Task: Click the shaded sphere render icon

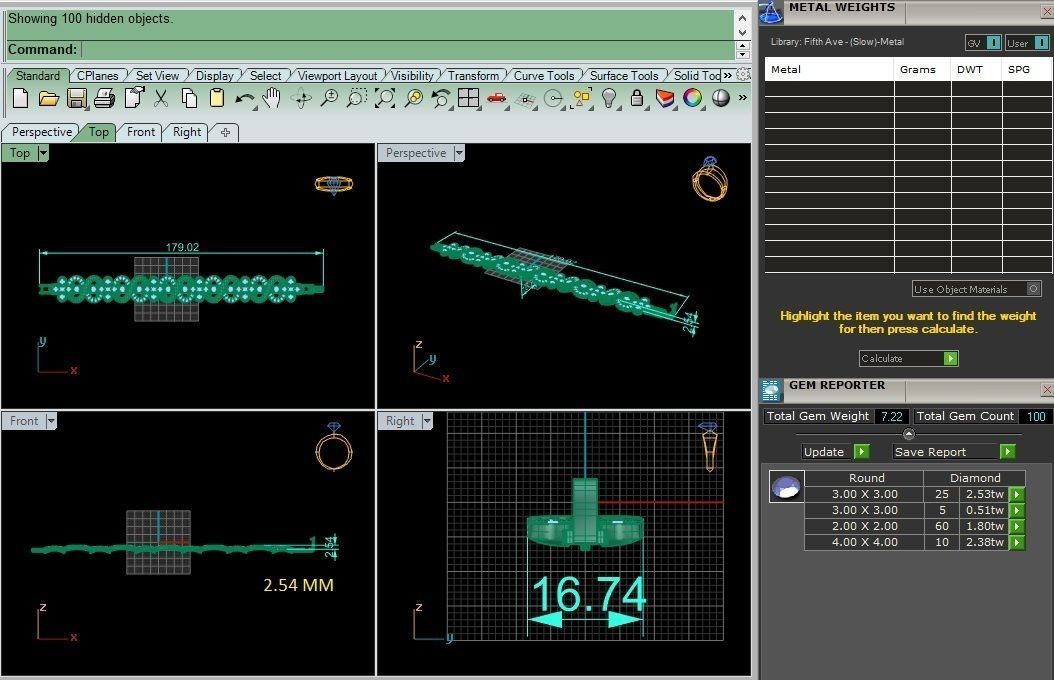Action: pos(721,98)
